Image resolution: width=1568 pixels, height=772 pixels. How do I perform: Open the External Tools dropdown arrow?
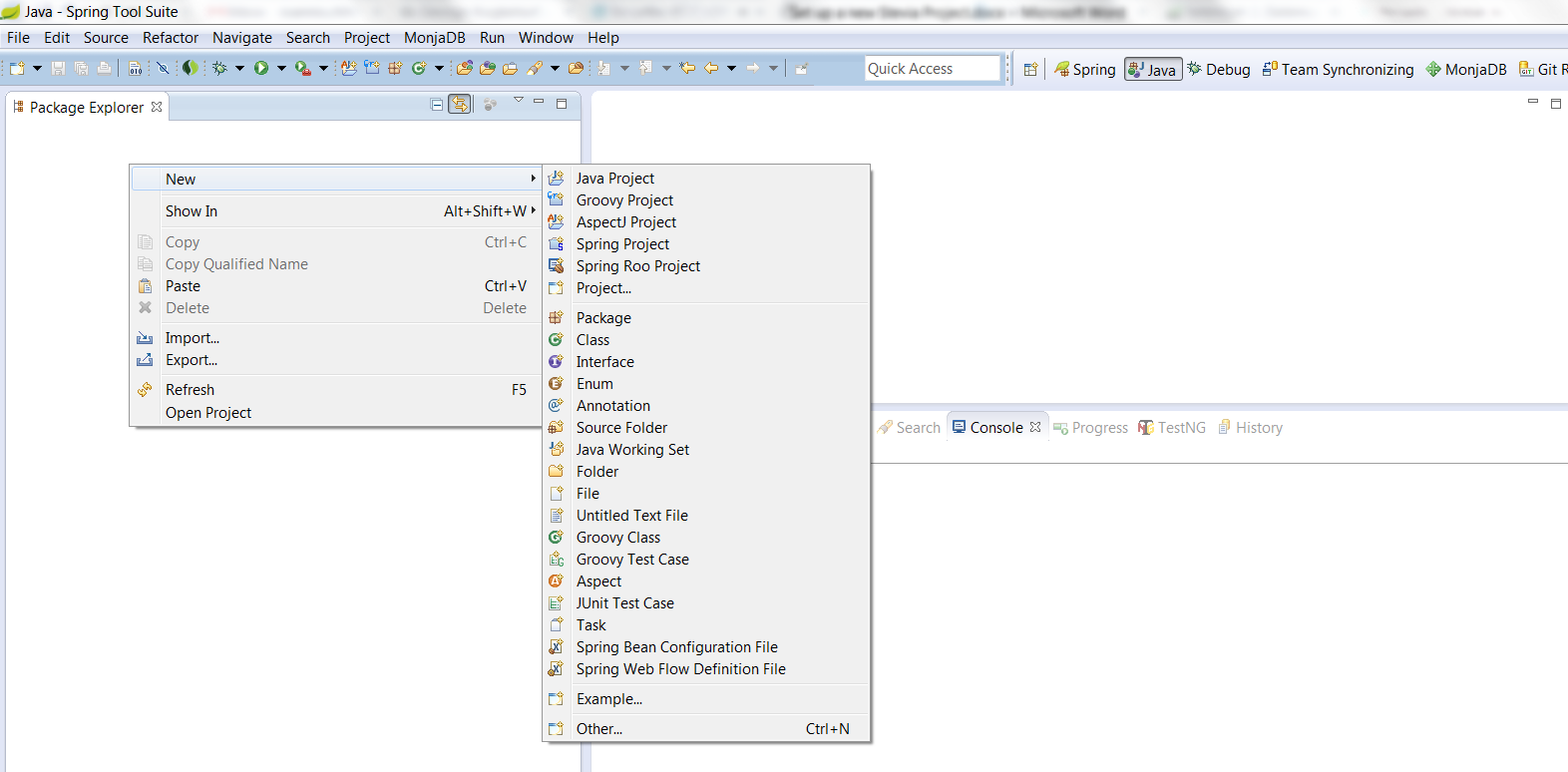click(323, 68)
